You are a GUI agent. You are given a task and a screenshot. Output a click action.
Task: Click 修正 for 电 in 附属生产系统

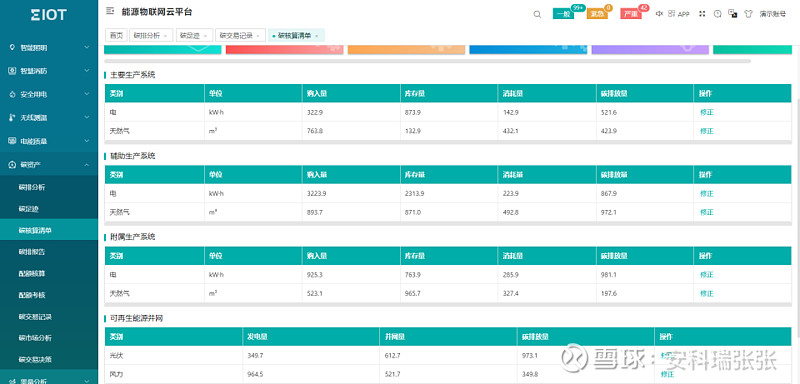(x=707, y=275)
